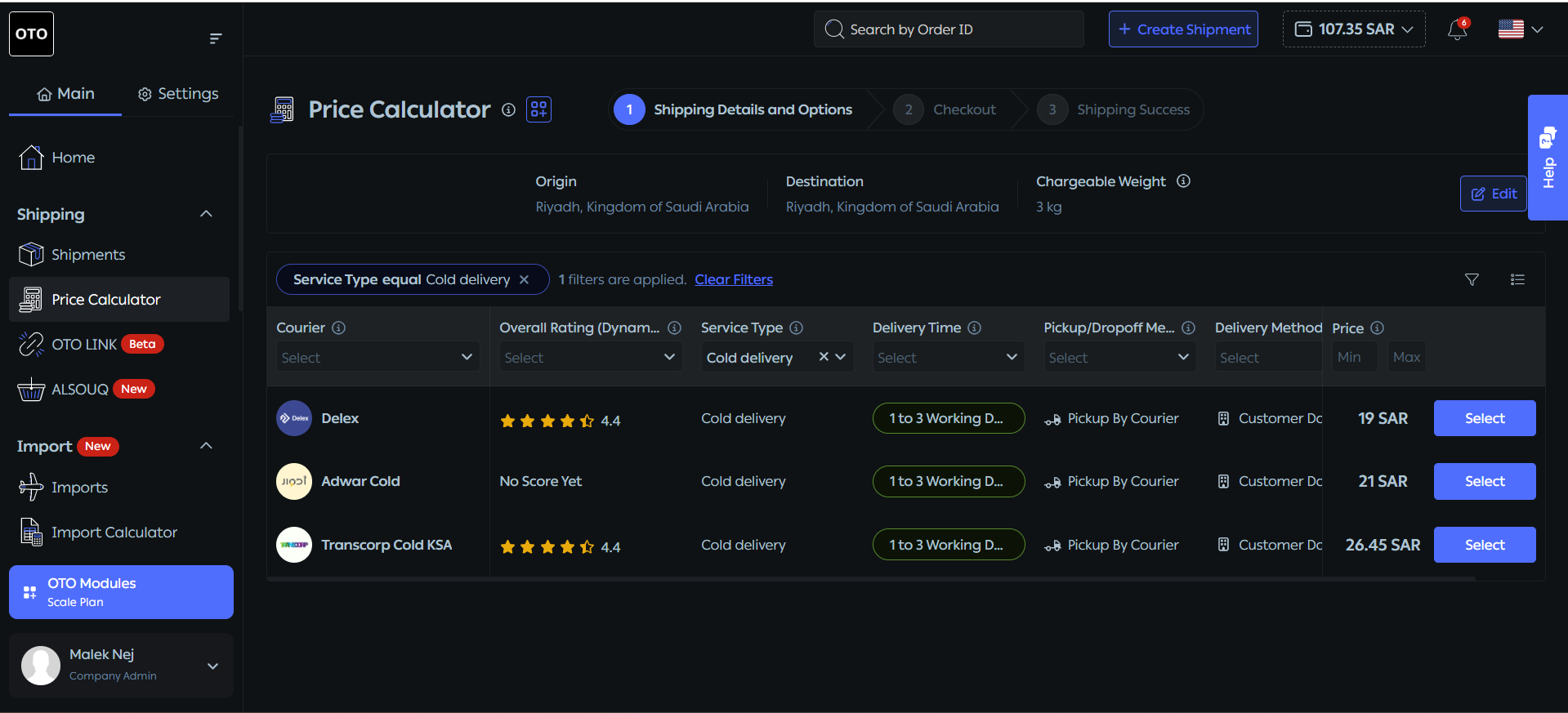Image resolution: width=1568 pixels, height=713 pixels.
Task: Clear the Cold delivery Service Type selection
Action: coord(824,356)
